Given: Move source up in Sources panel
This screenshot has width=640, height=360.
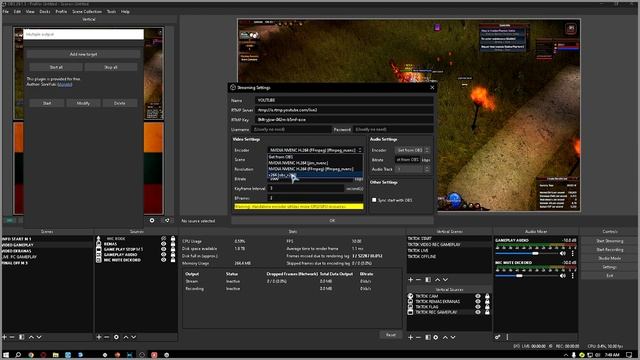Looking at the screenshot, I should pyautogui.click(x=126, y=337).
